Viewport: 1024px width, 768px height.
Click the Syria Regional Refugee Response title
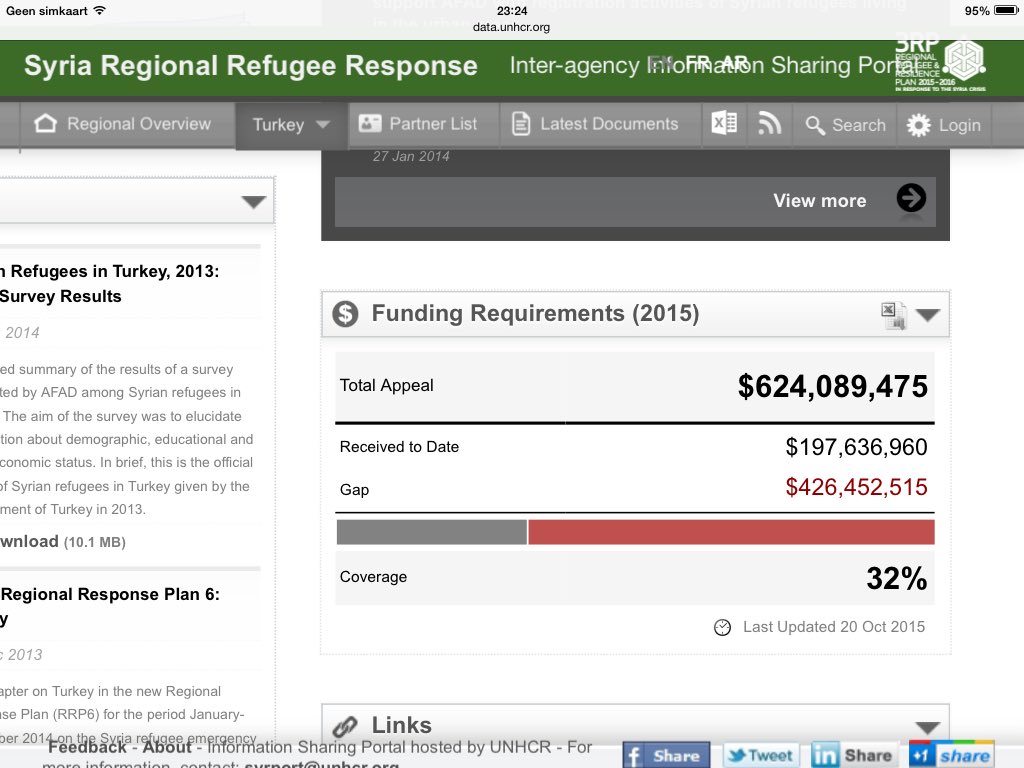coord(251,65)
